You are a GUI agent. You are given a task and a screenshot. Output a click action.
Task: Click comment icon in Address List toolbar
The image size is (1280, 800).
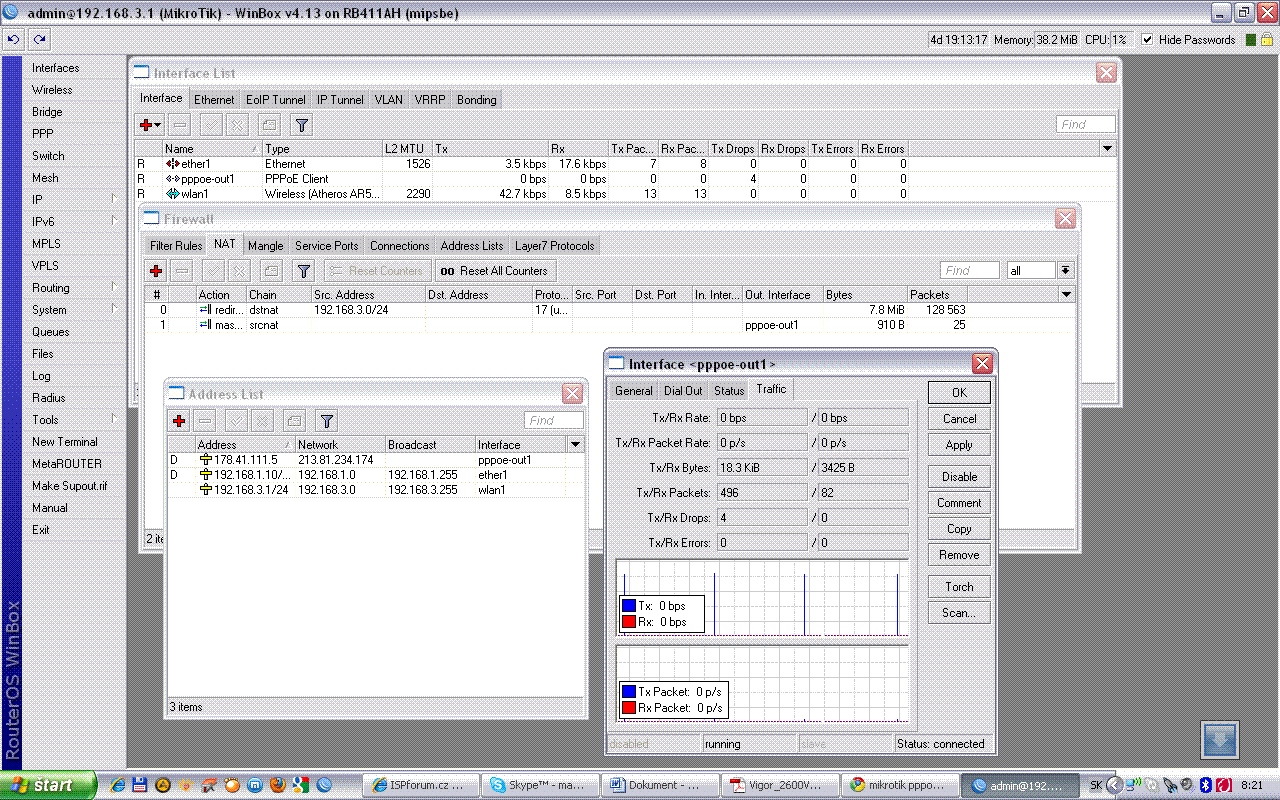(294, 421)
